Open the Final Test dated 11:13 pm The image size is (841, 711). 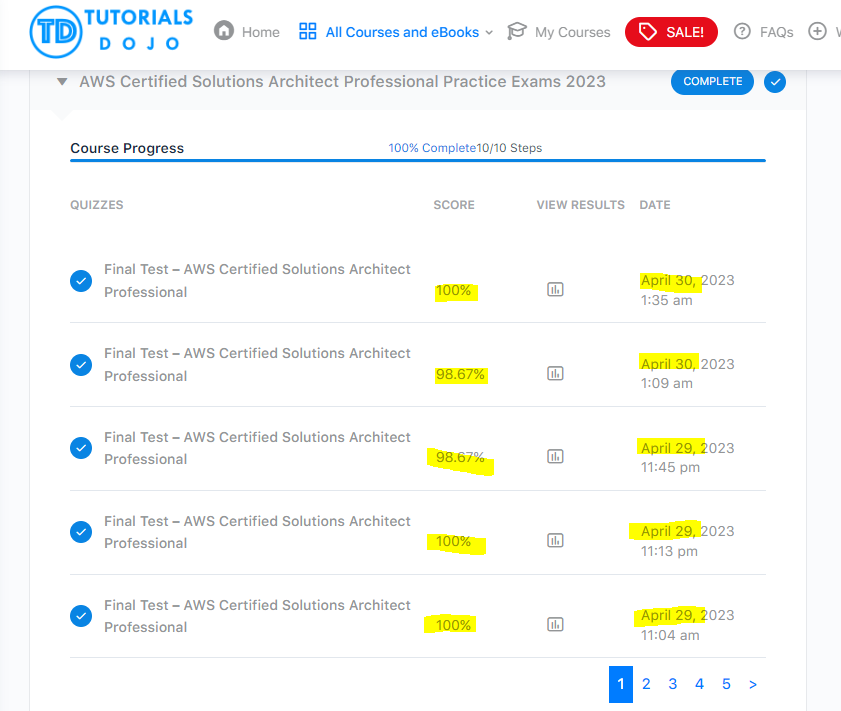(257, 532)
